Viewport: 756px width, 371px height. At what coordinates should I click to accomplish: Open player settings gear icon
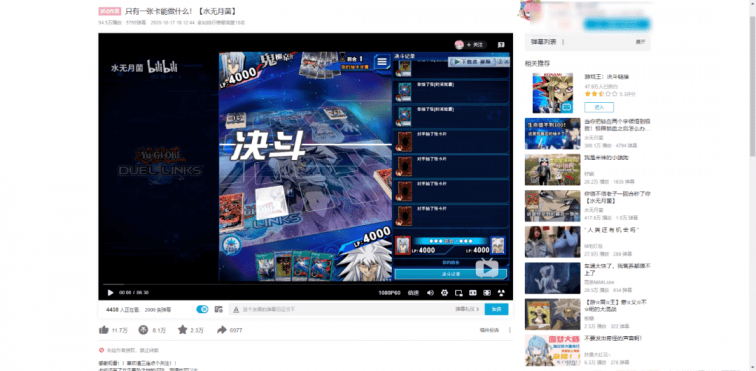(x=444, y=293)
